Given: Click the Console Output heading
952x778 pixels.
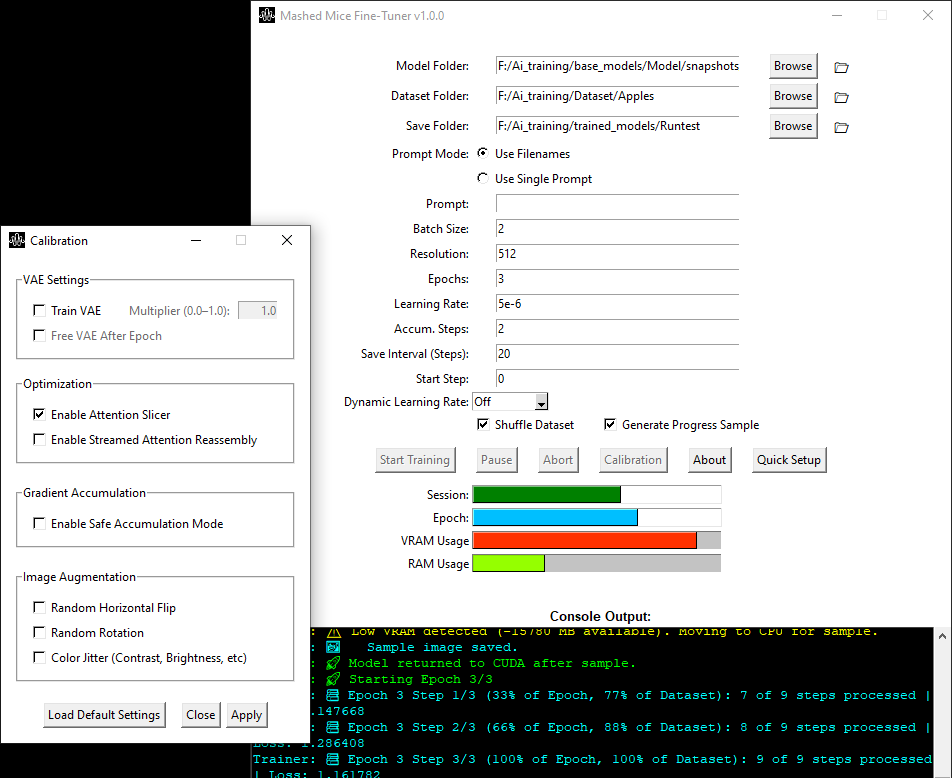Looking at the screenshot, I should point(600,616).
